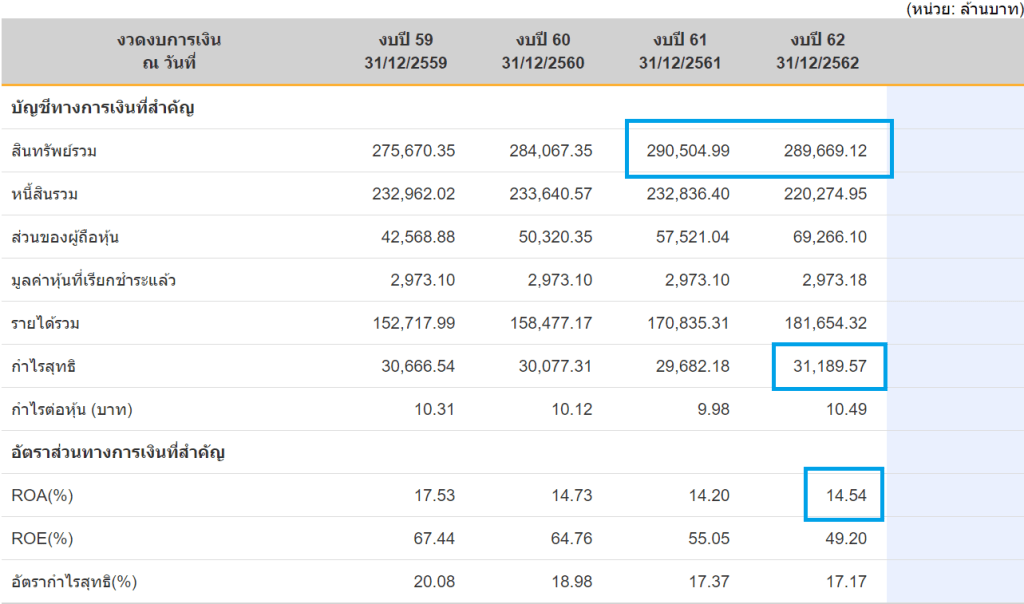Screen dimensions: 1024x604
Task: Click the งวดงบการเงิน ณ วันที่ header cell
Action: [168, 51]
